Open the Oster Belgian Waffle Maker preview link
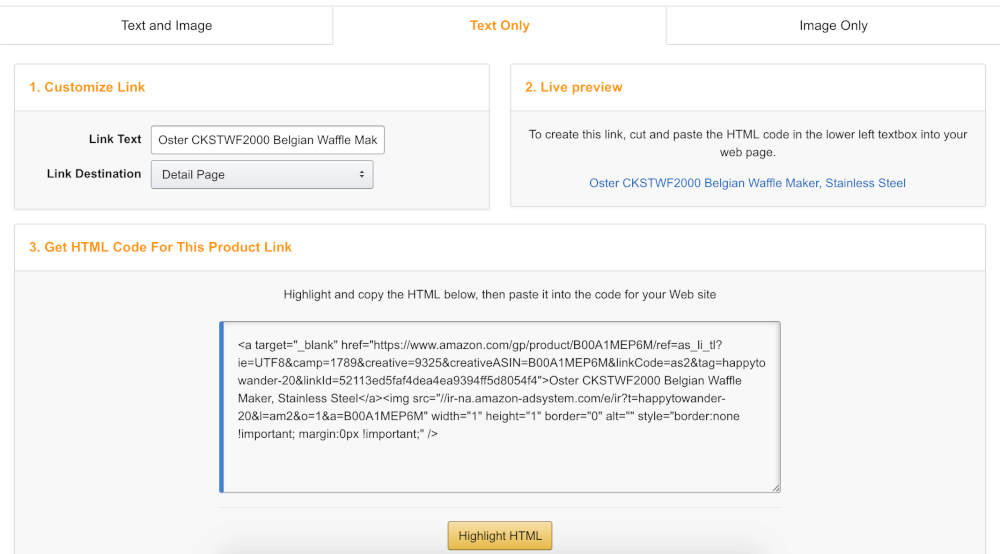 (x=747, y=183)
